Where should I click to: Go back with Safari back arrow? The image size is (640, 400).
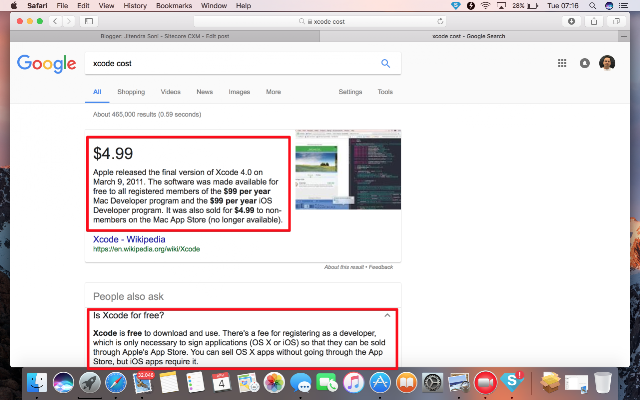55,21
